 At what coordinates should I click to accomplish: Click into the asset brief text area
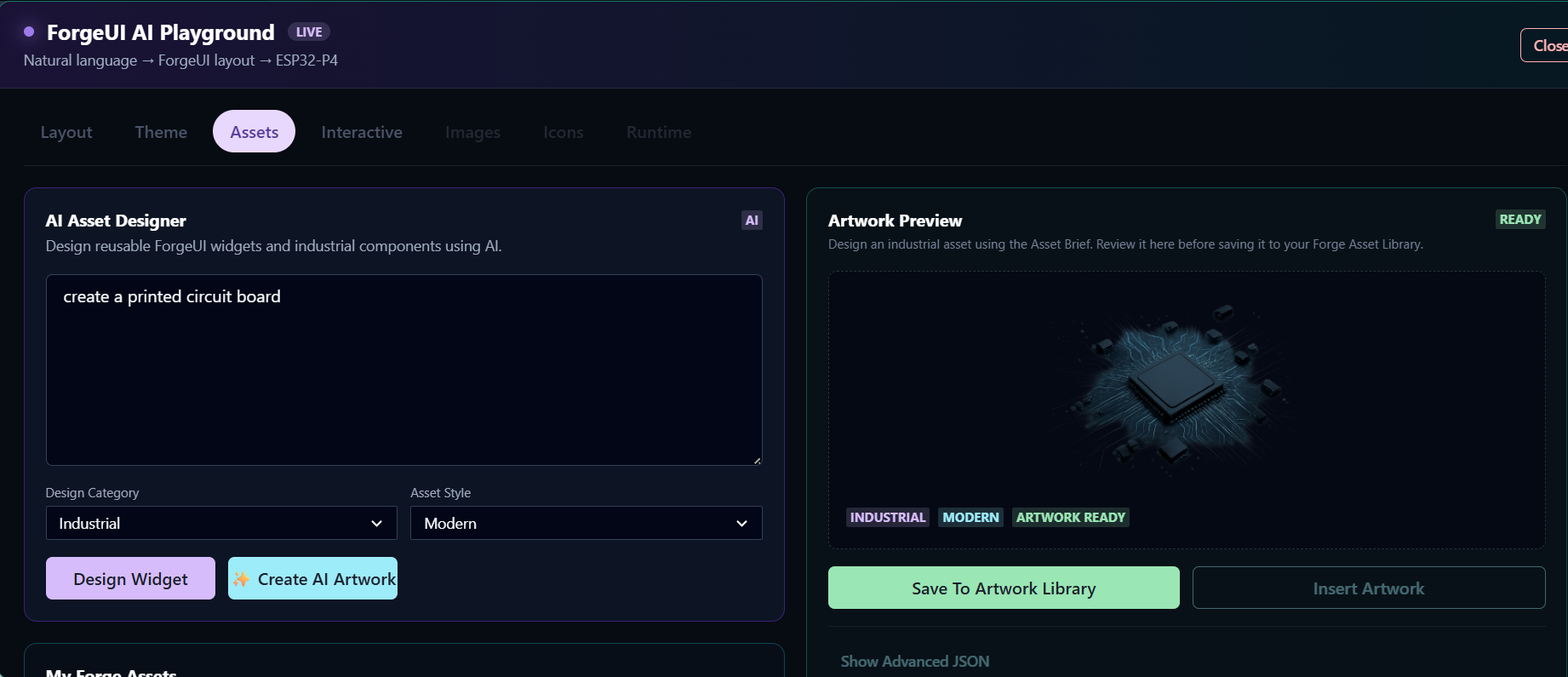(404, 370)
